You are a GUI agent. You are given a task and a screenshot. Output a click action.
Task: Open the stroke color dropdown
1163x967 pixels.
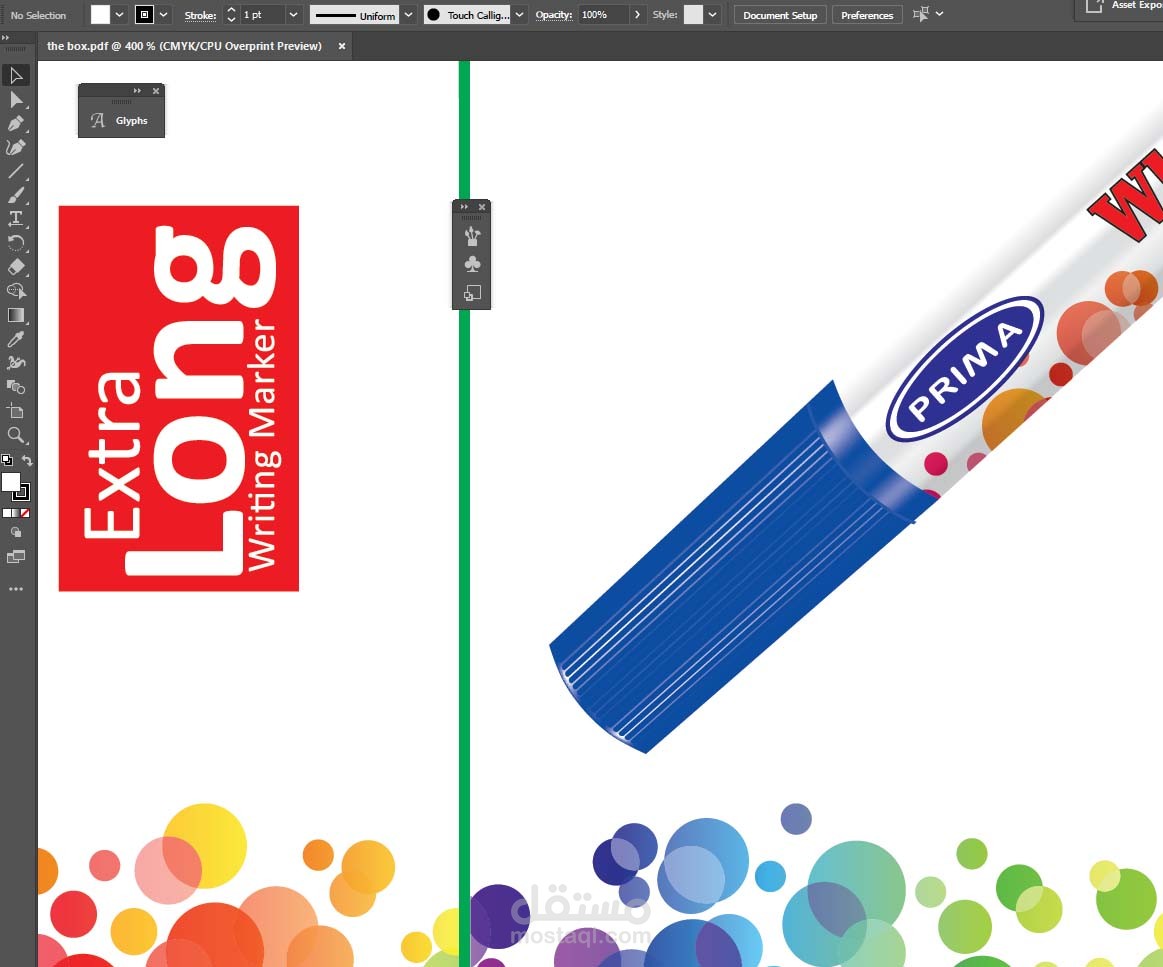(x=163, y=15)
